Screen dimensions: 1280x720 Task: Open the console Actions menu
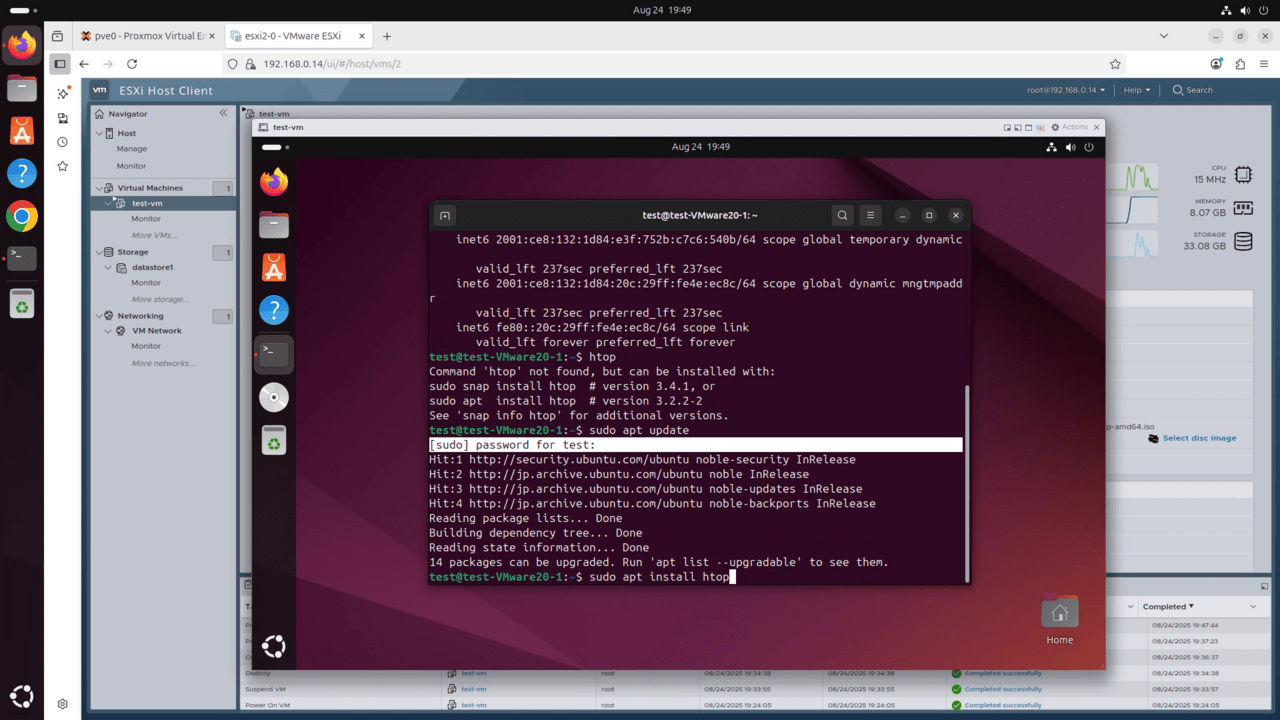pos(1069,127)
